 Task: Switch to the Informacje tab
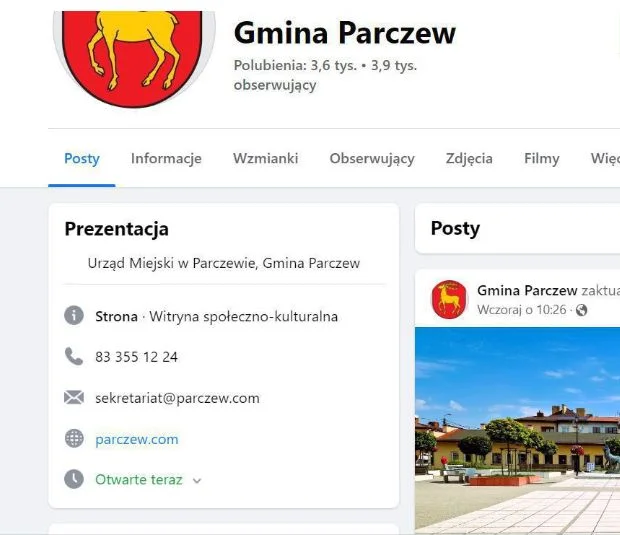coord(166,159)
